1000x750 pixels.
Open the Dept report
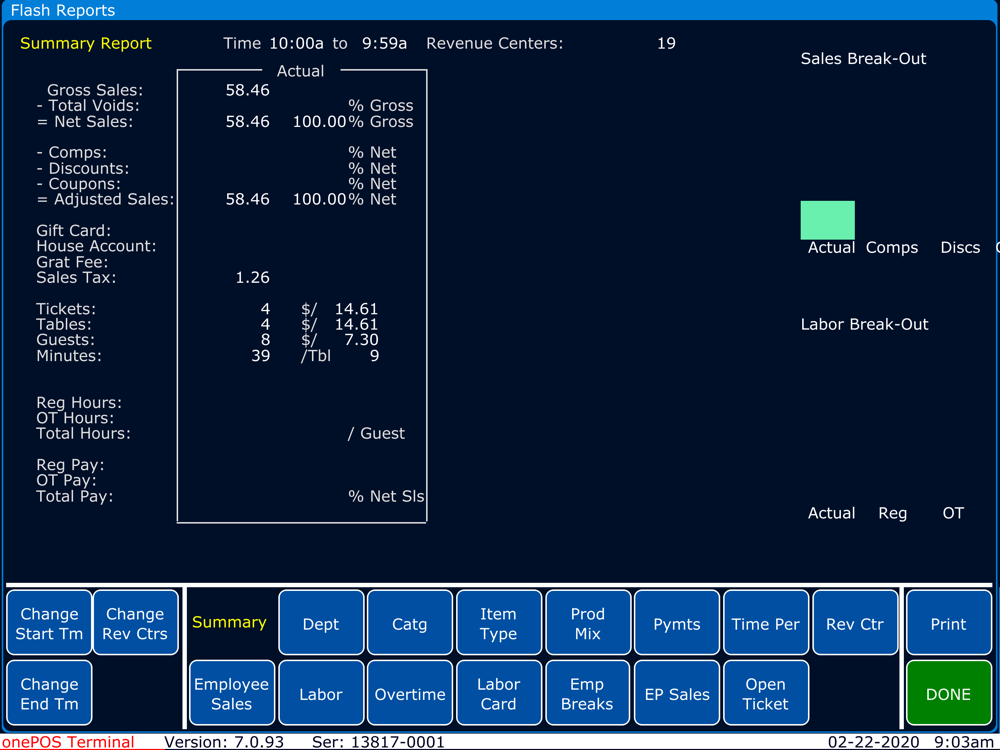321,623
